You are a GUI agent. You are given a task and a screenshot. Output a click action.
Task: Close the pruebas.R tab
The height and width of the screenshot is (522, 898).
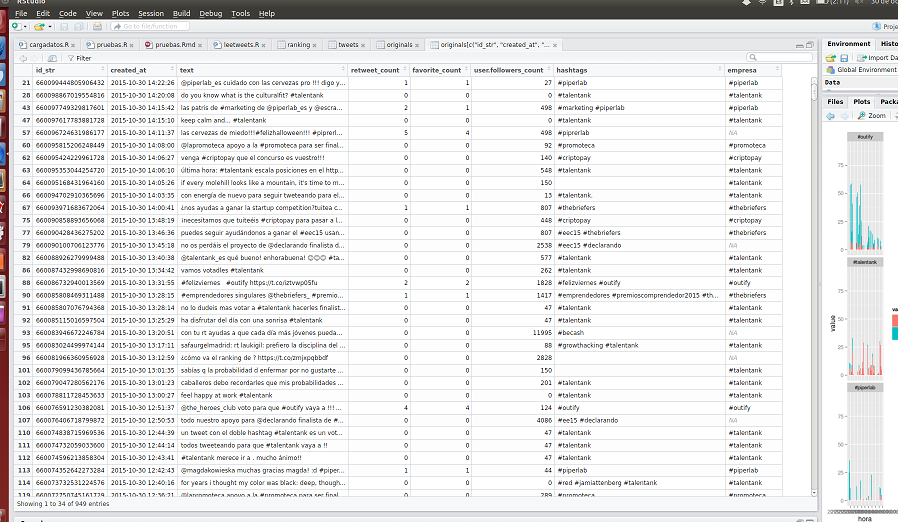tap(132, 45)
